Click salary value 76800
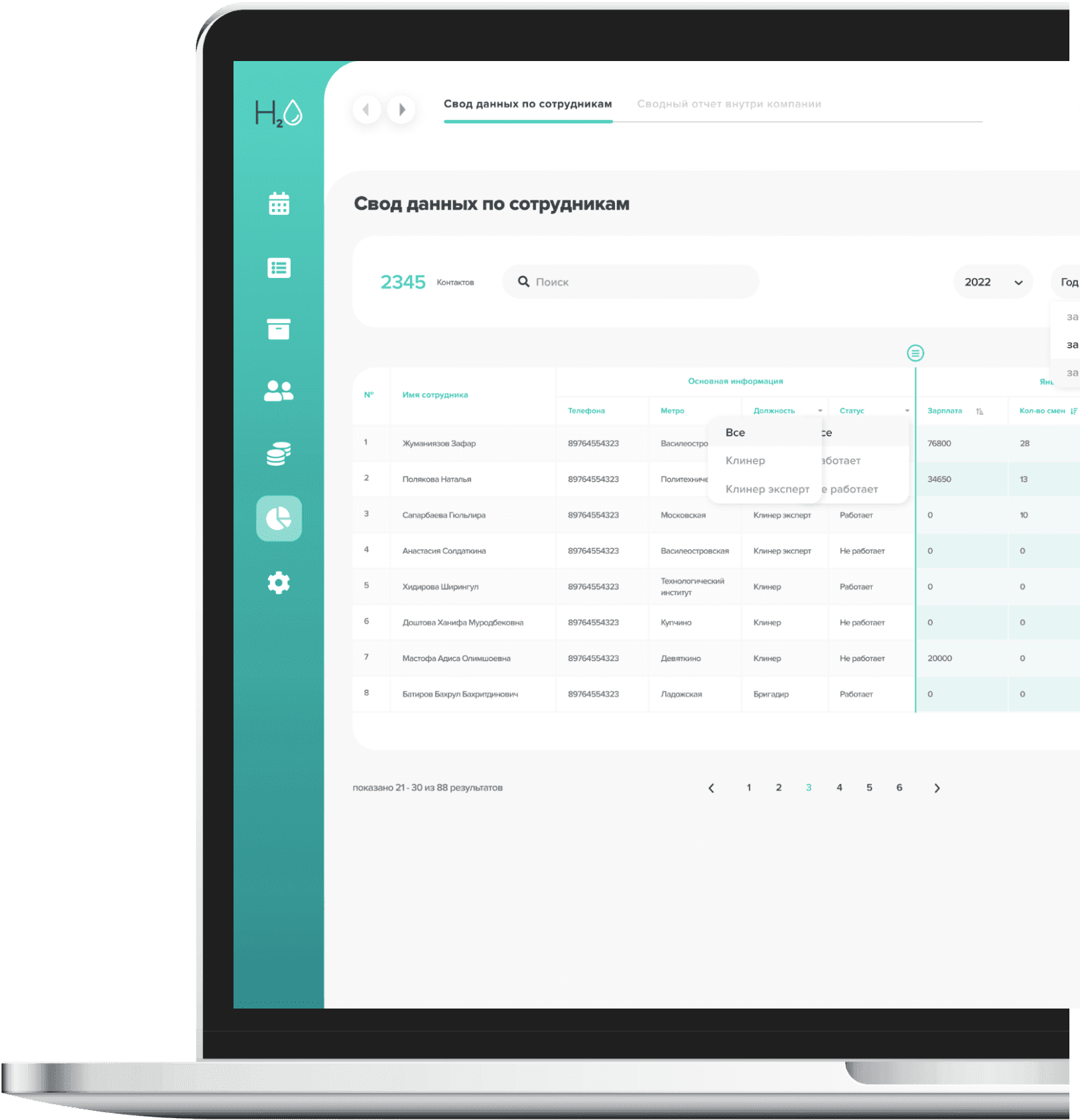This screenshot has width=1080, height=1120. pos(939,443)
